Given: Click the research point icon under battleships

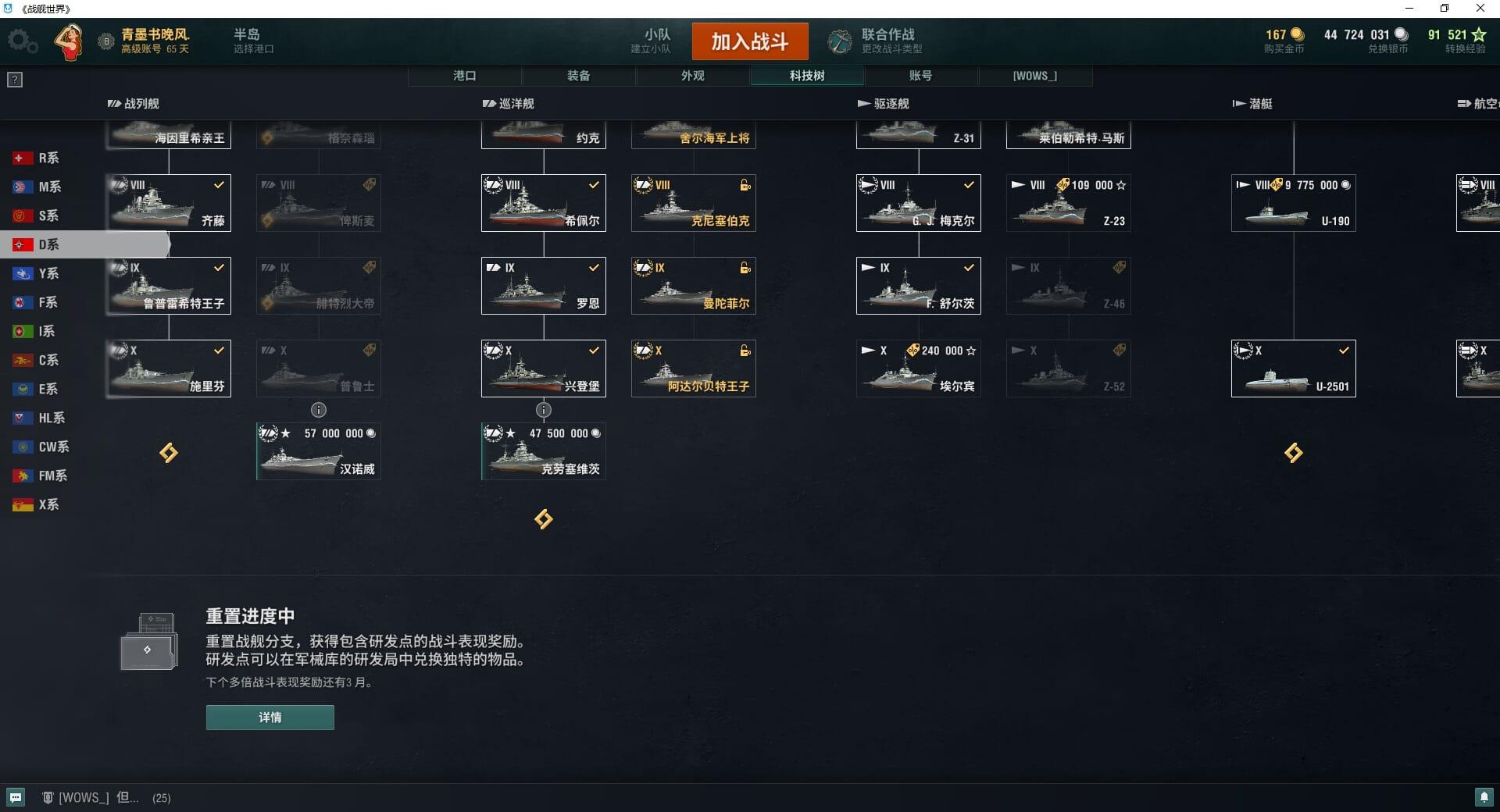Looking at the screenshot, I should pos(169,453).
